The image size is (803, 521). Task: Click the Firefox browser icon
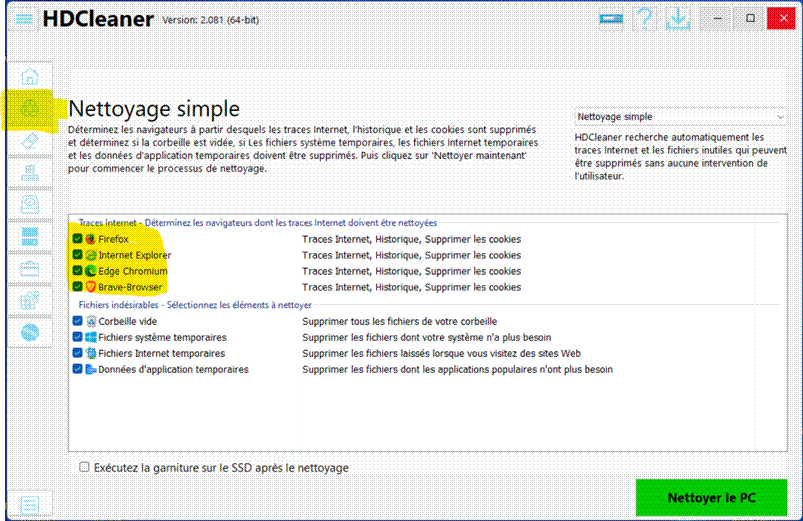pos(91,239)
